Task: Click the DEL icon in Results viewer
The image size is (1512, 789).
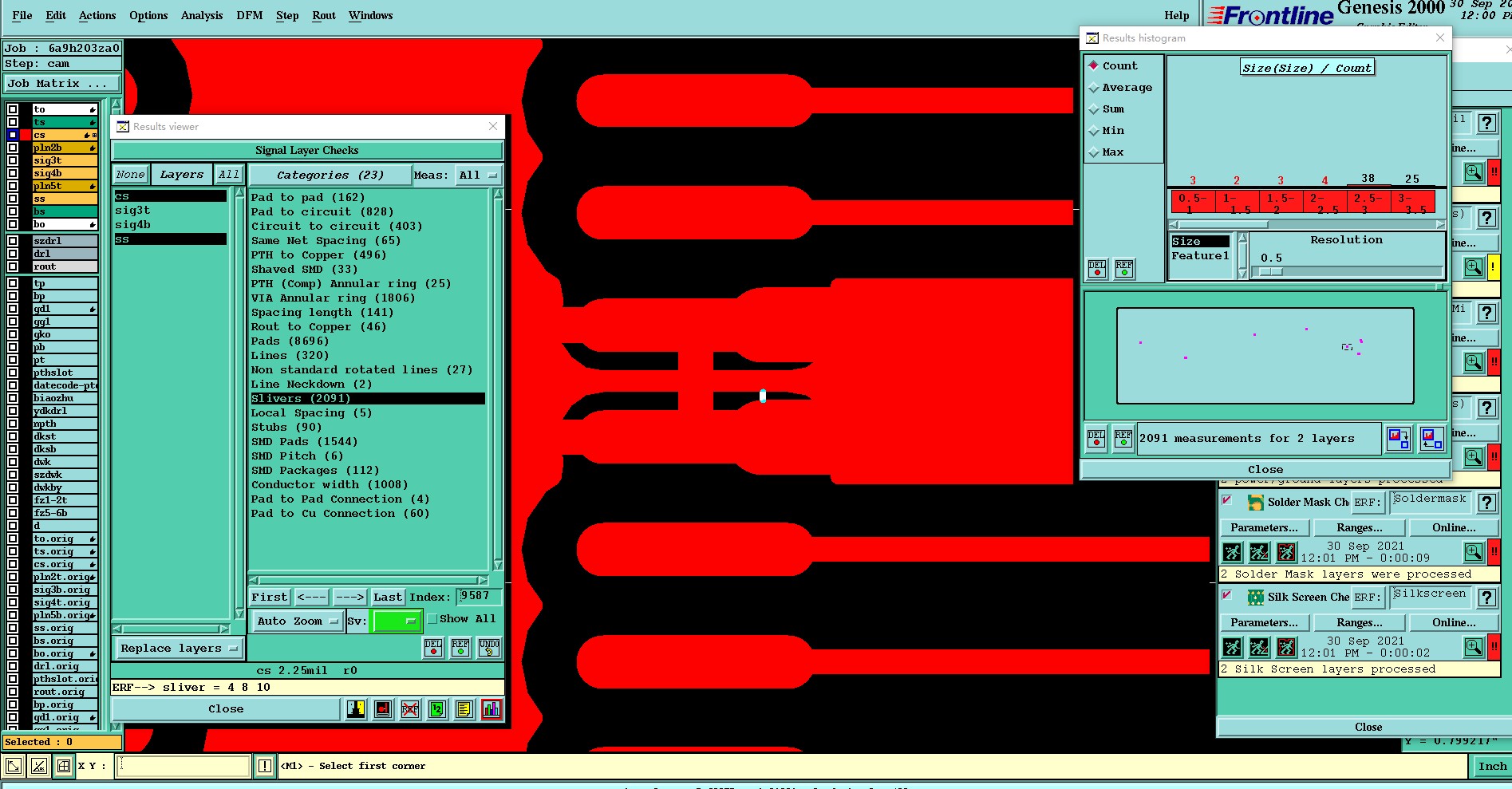Action: [x=433, y=648]
